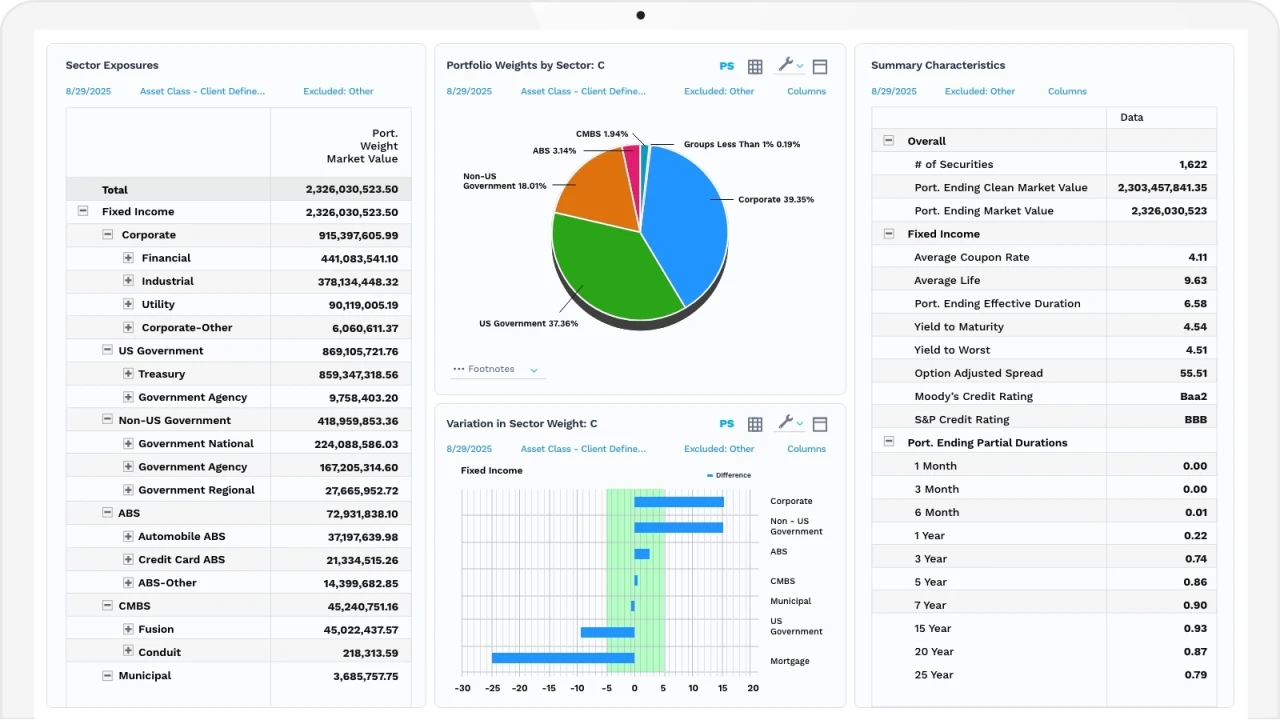Expand the Government National row
This screenshot has height=720, width=1280.
coord(128,443)
